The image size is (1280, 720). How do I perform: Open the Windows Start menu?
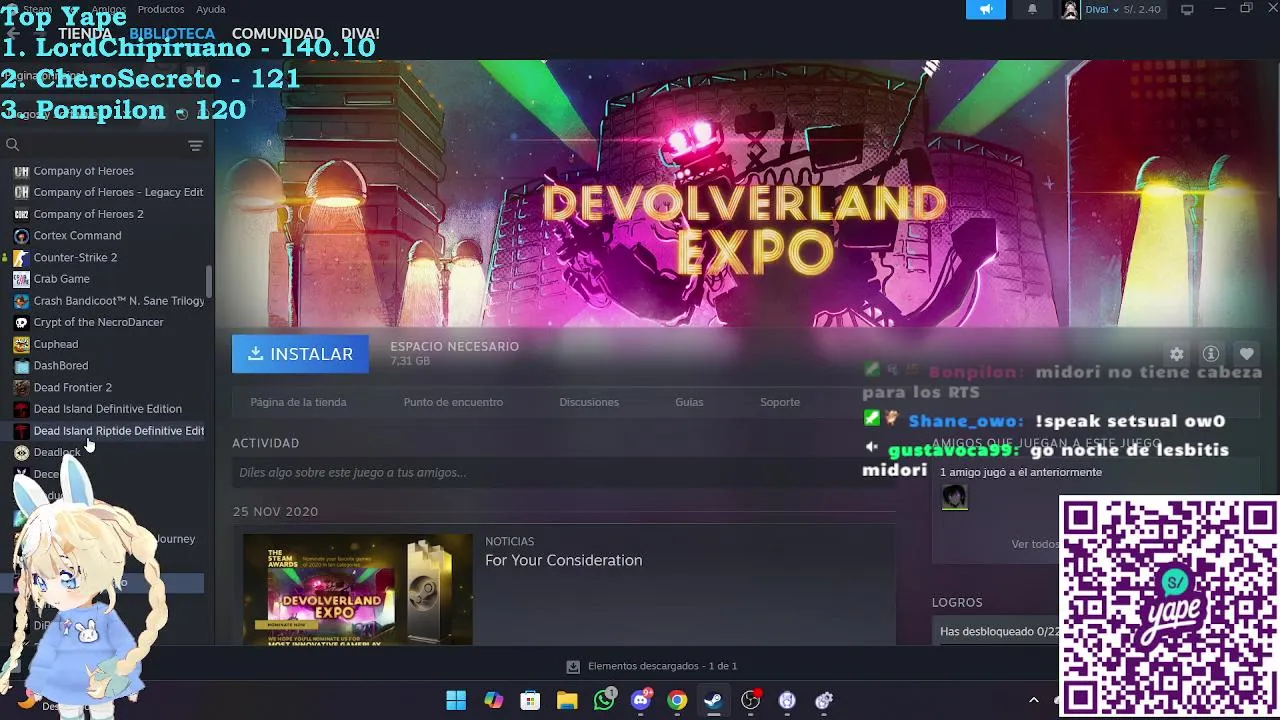(x=456, y=700)
